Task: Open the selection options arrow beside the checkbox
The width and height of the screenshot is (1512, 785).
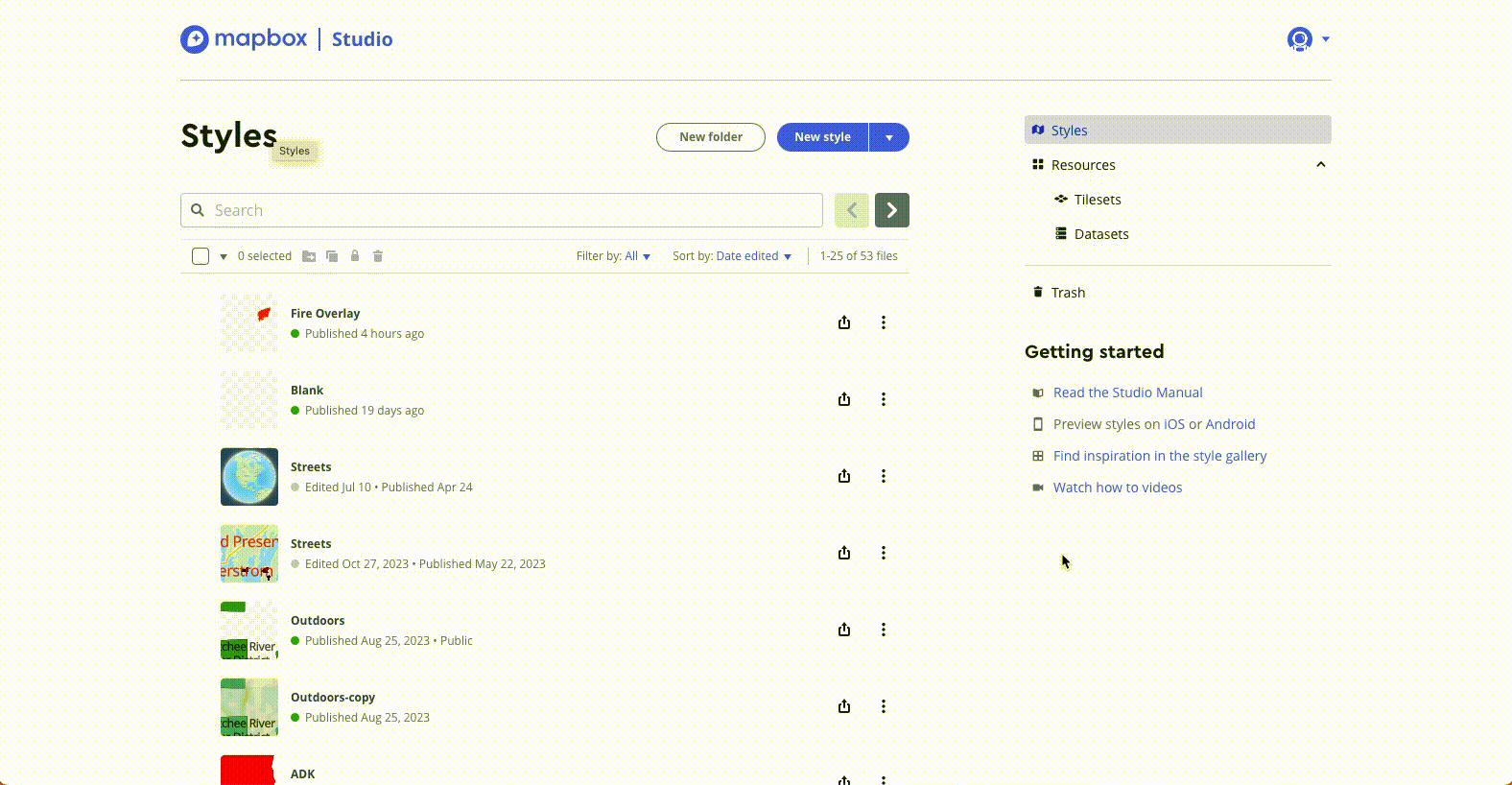Action: (x=224, y=257)
